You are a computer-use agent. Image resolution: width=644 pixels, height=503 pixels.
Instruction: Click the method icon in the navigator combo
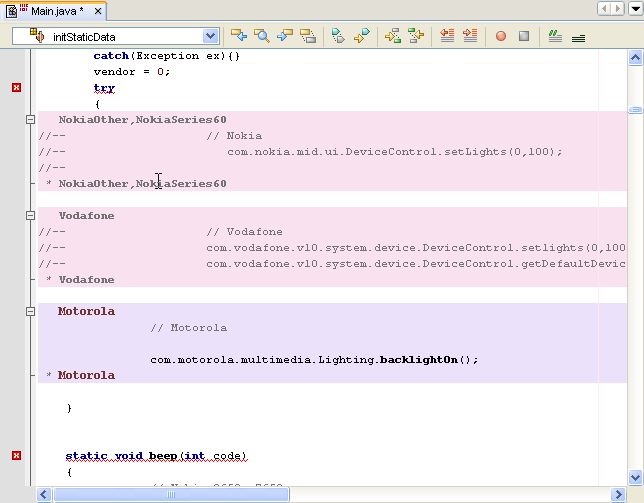(37, 36)
